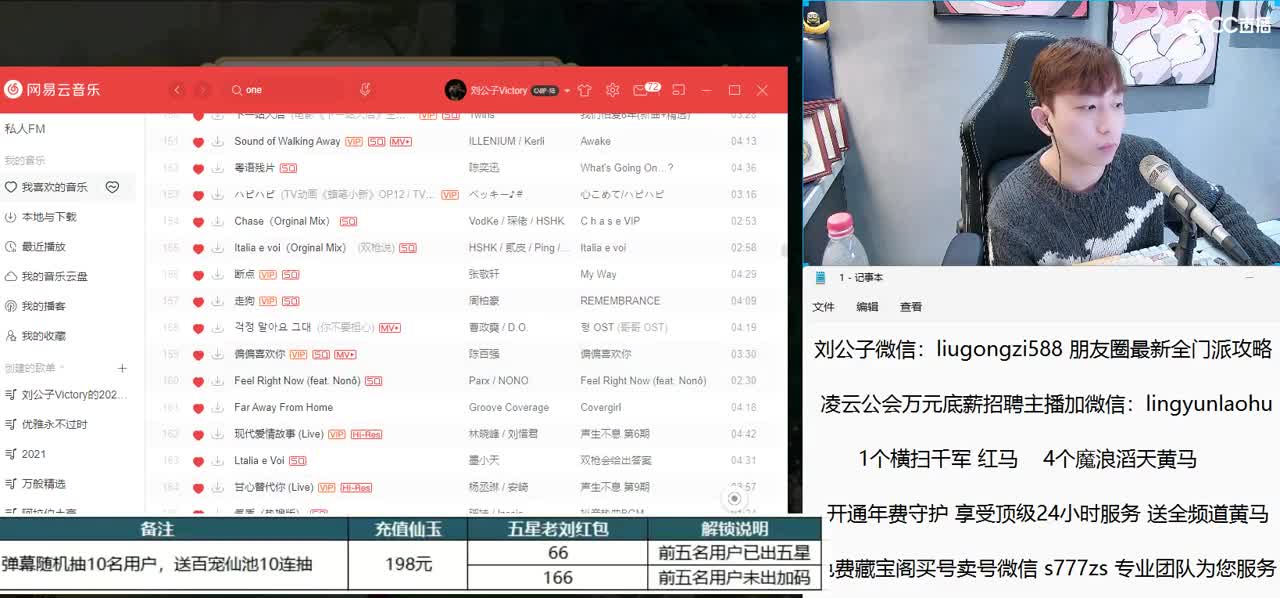Open the skin theme T-shirt icon

585,90
